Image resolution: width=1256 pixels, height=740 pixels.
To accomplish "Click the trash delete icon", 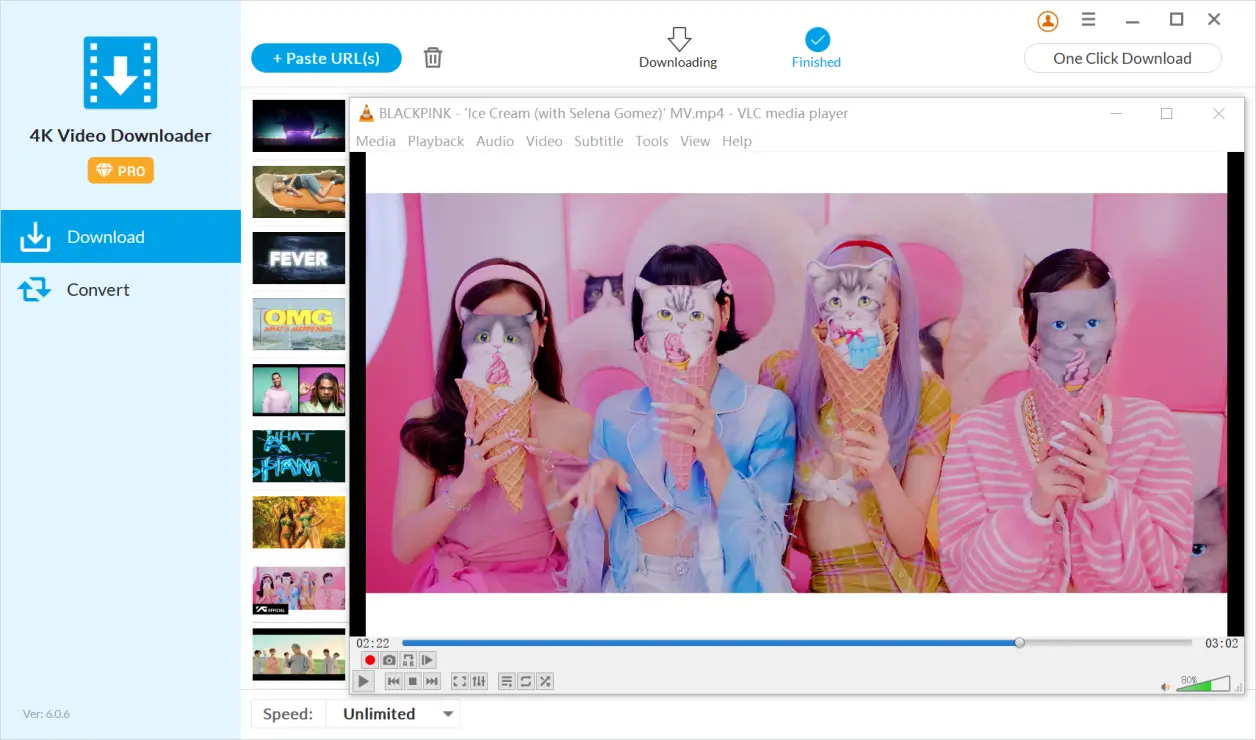I will point(433,58).
